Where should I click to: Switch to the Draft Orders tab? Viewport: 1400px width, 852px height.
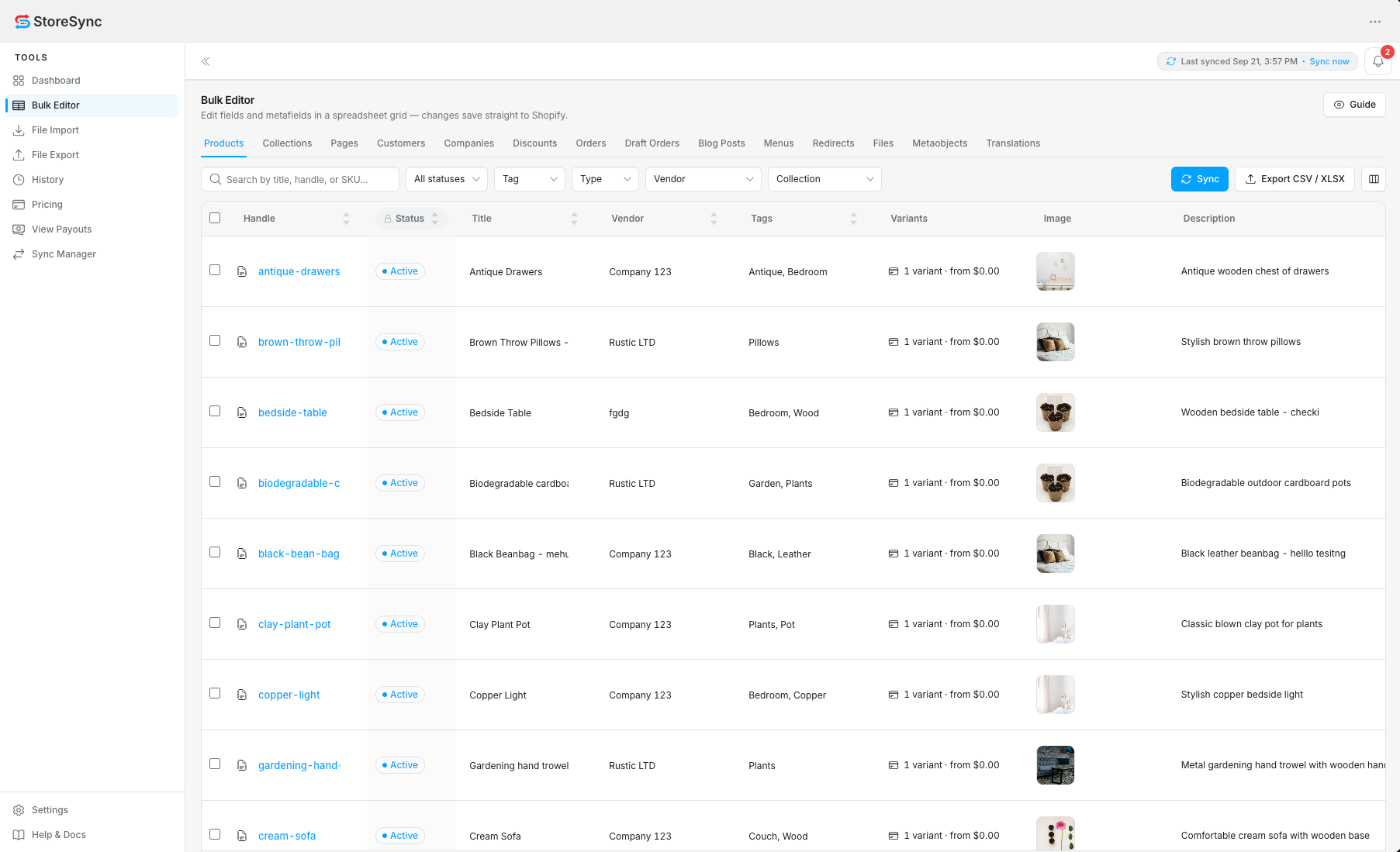[652, 143]
